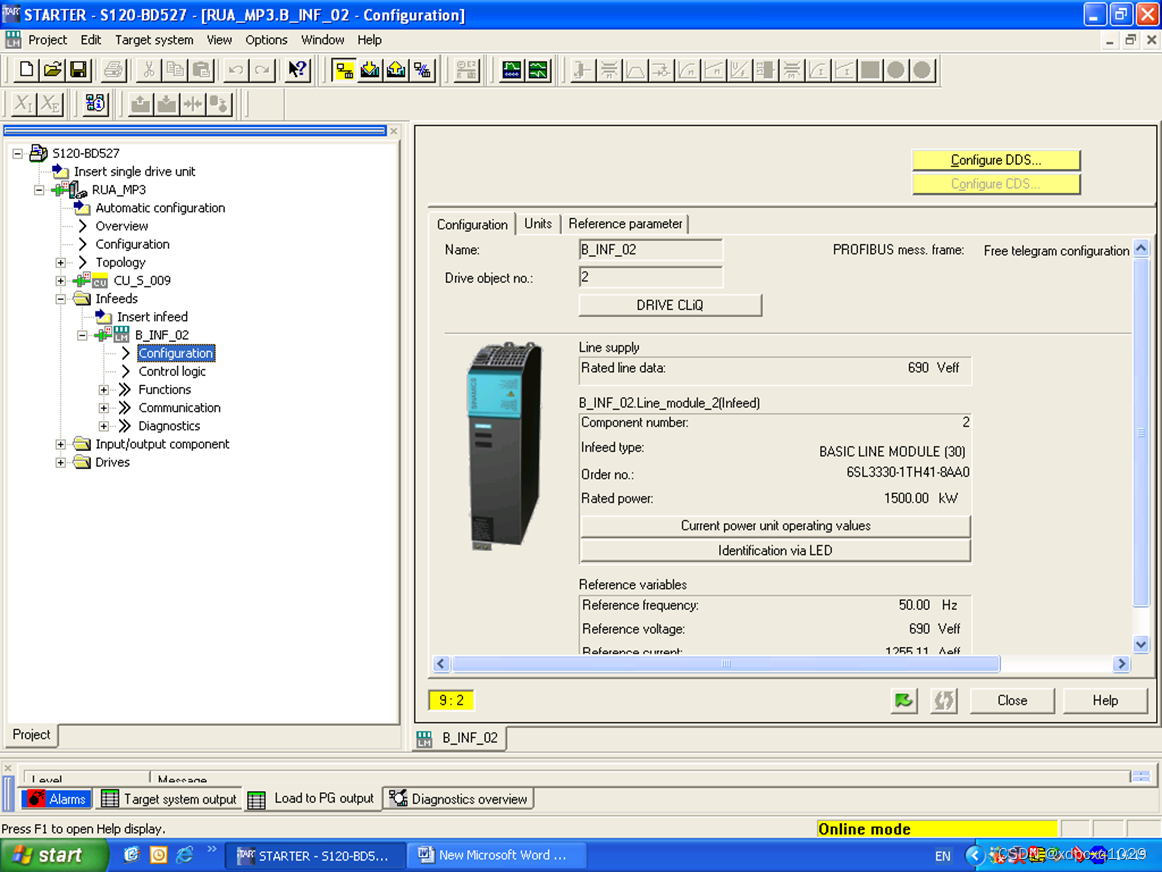This screenshot has height=872, width=1162.
Task: Click the XI toolbar icon
Action: (x=24, y=103)
